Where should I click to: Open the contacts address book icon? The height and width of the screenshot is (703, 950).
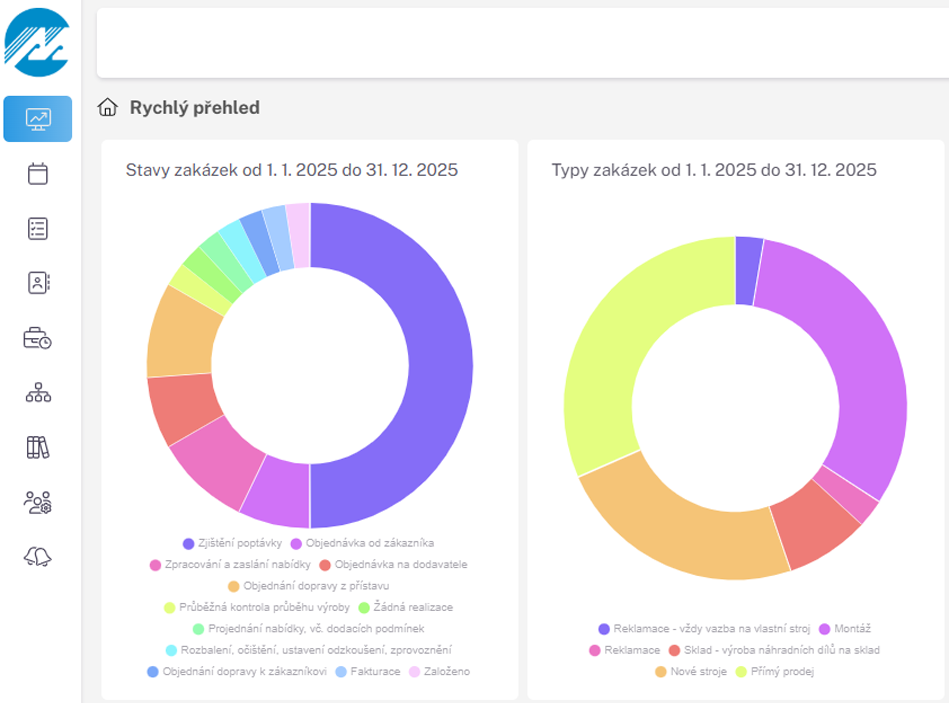(x=38, y=283)
